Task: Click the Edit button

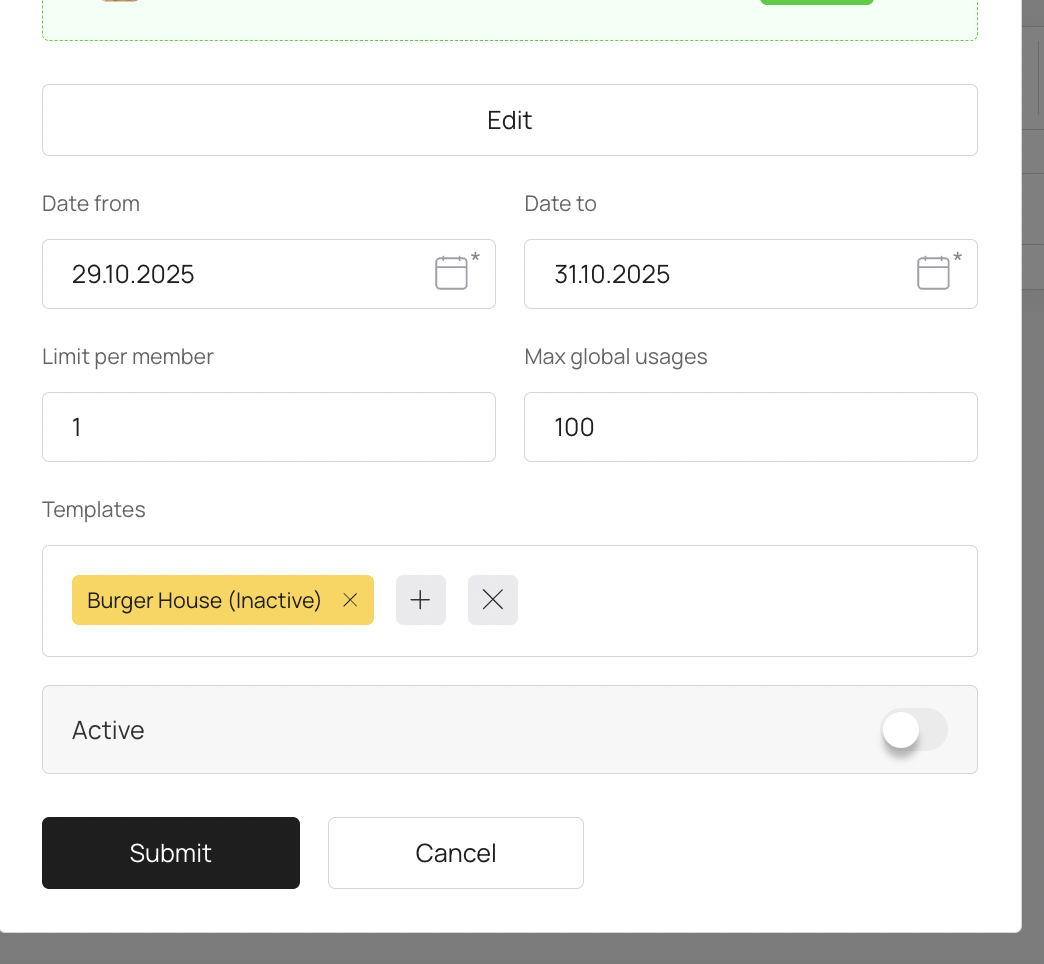Action: [x=509, y=120]
